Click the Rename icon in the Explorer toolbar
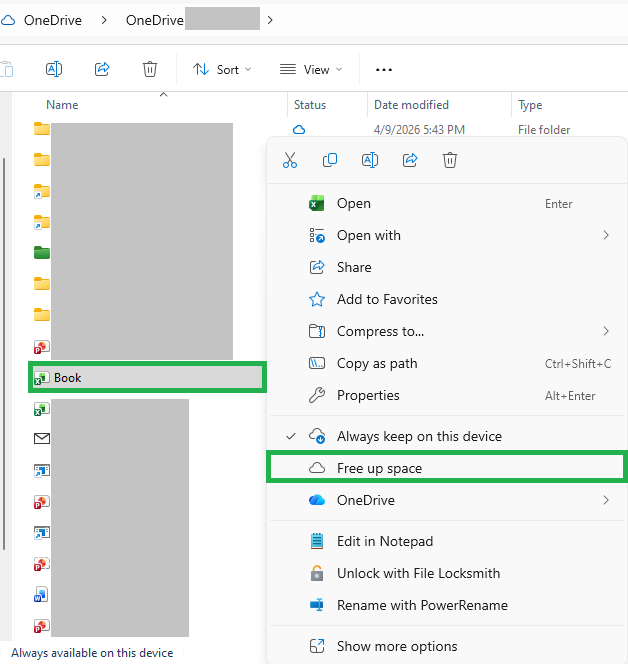The image size is (628, 664). pyautogui.click(x=54, y=69)
